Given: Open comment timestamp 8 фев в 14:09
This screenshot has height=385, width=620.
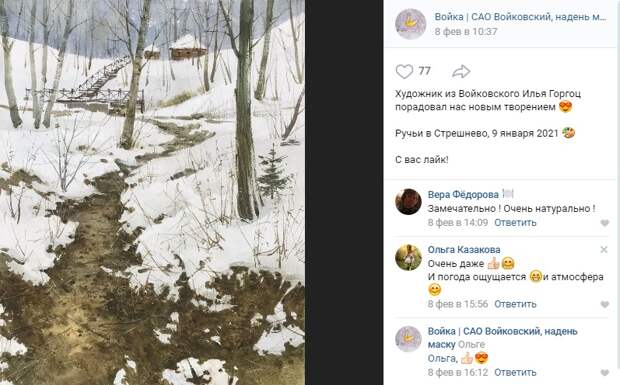Looking at the screenshot, I should click(458, 223).
